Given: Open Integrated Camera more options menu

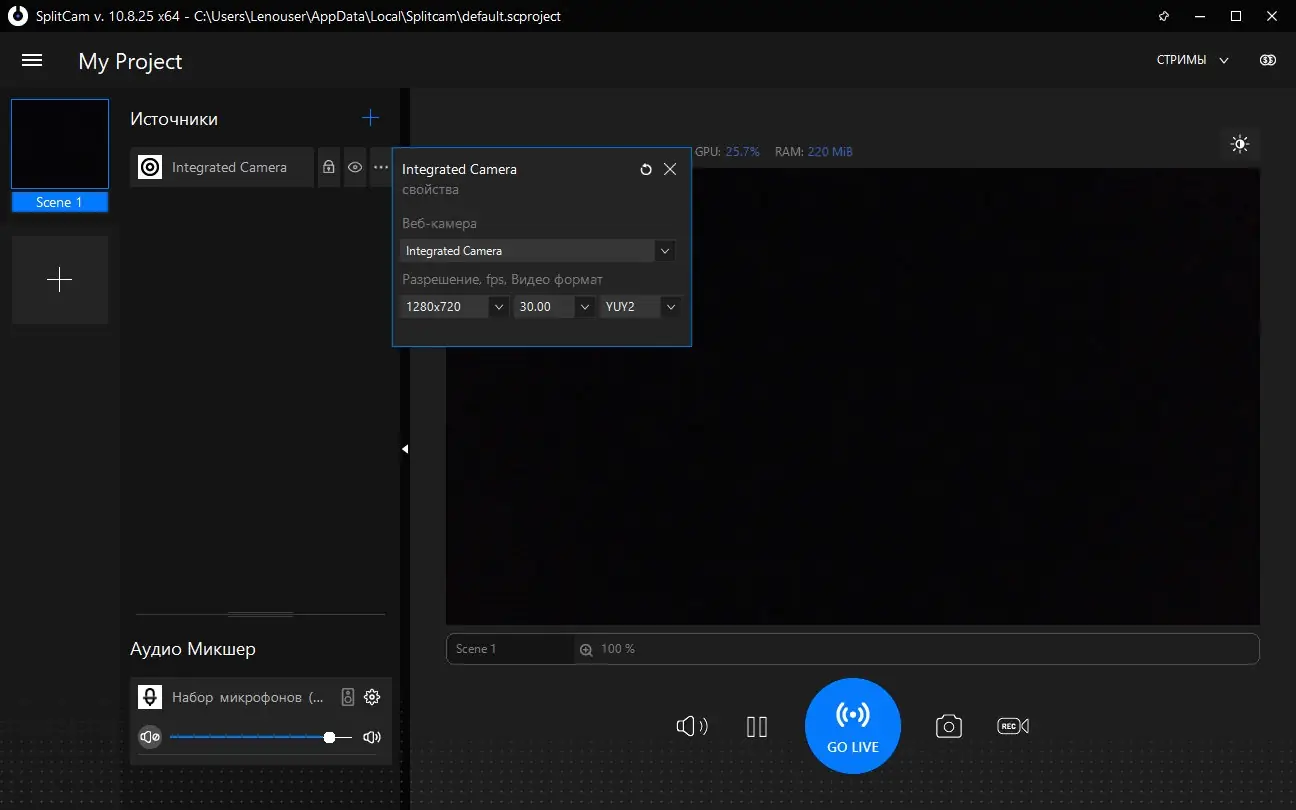Looking at the screenshot, I should [x=380, y=168].
